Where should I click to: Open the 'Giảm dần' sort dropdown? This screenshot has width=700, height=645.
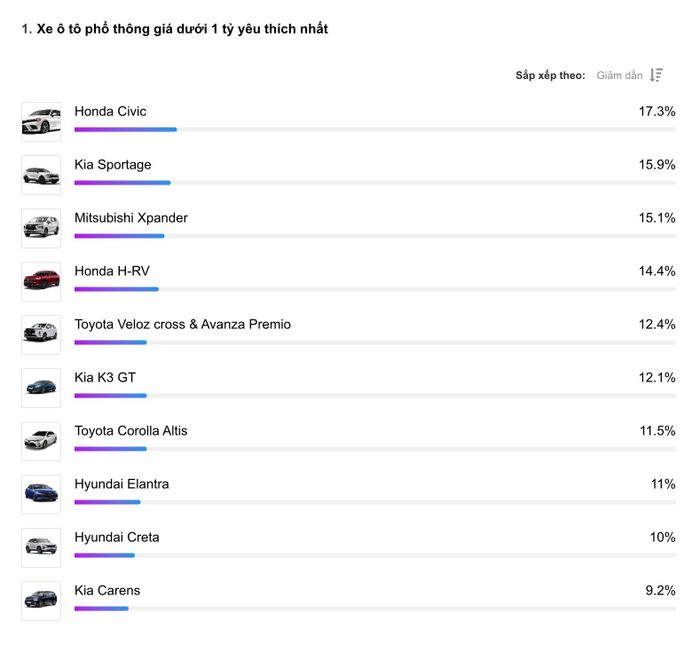point(619,75)
